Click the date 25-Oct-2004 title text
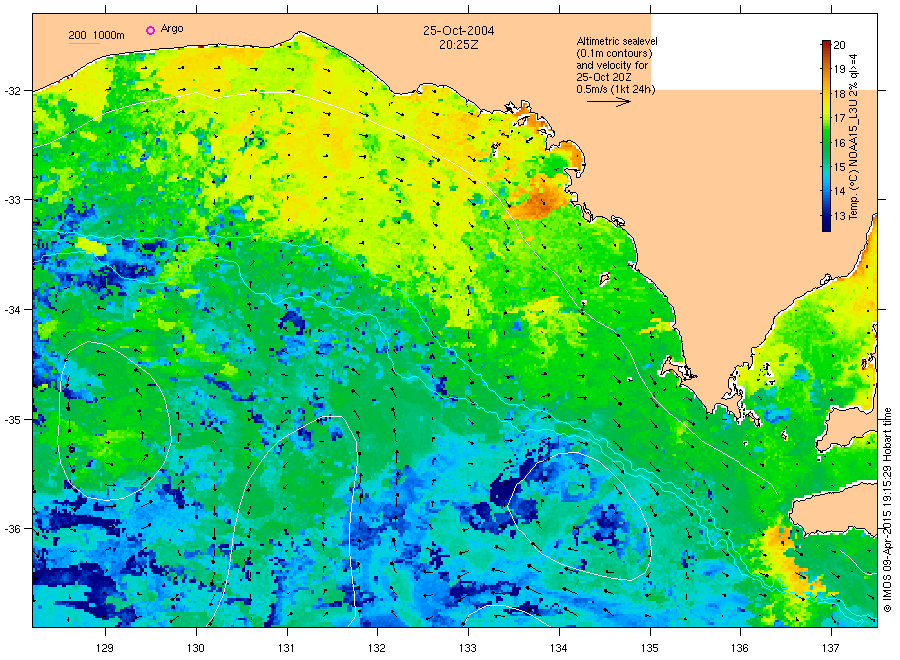This screenshot has width=900, height=660. tap(459, 31)
